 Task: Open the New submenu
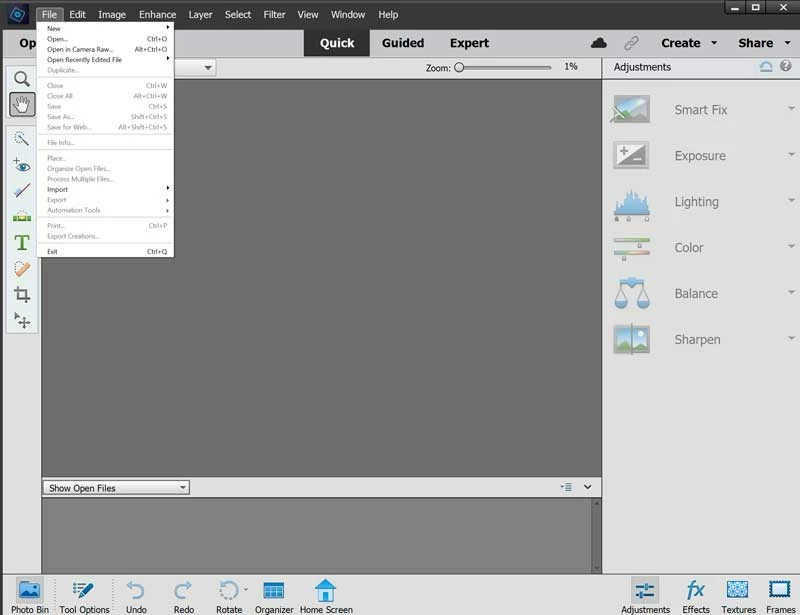107,29
